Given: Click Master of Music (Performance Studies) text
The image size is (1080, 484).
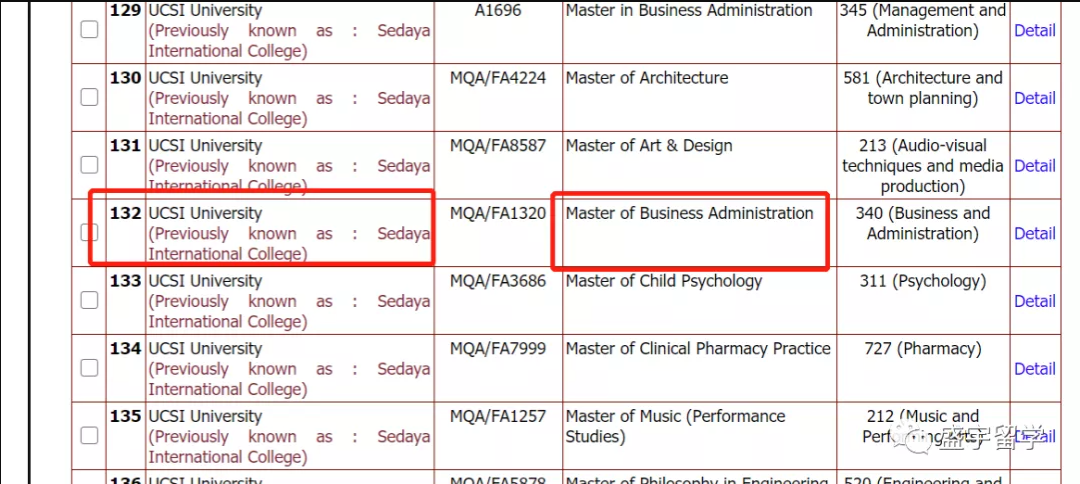Looking at the screenshot, I should 676,427.
